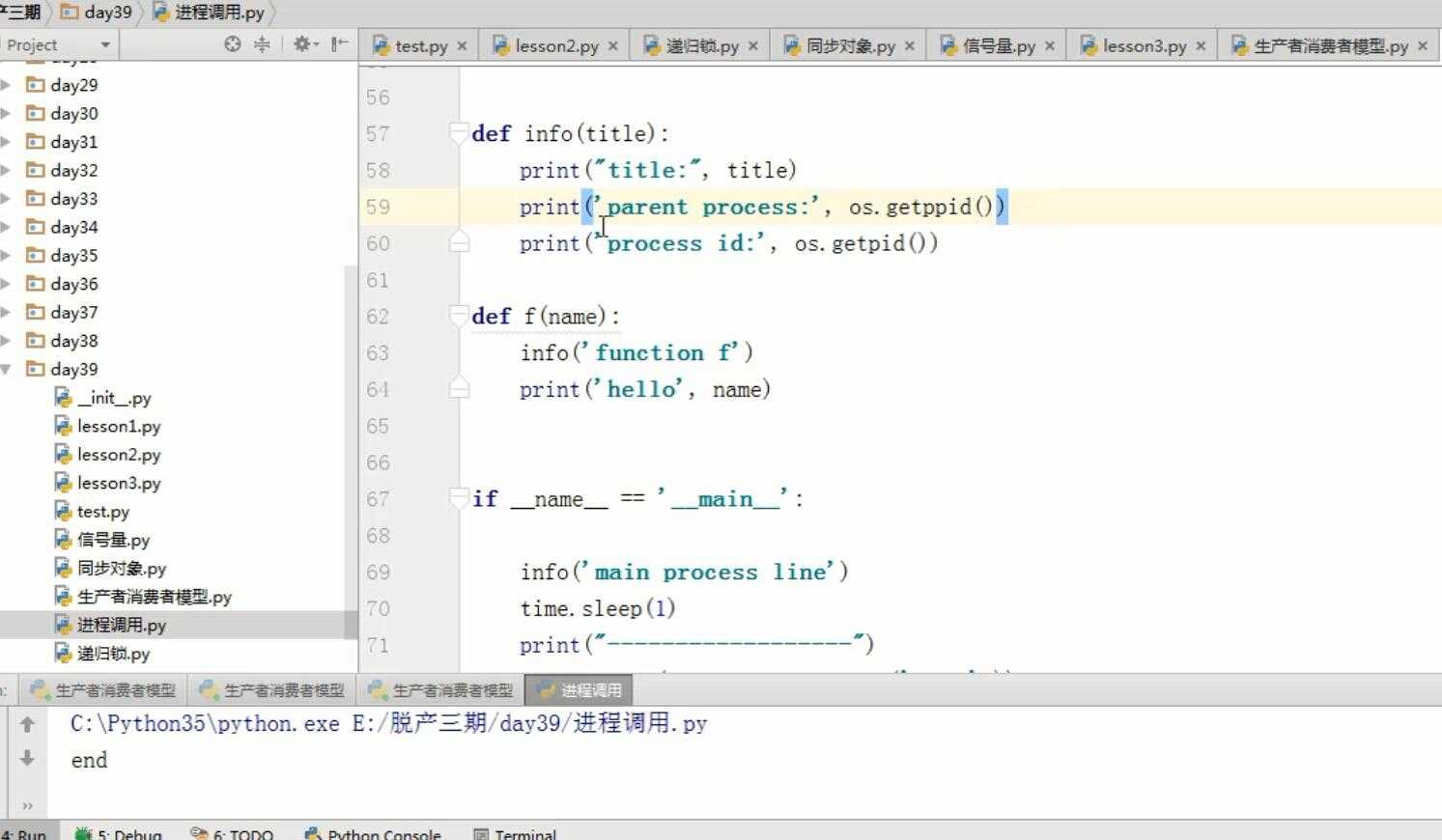The image size is (1442, 840).
Task: Select the 进程调用 run tab
Action: (580, 690)
